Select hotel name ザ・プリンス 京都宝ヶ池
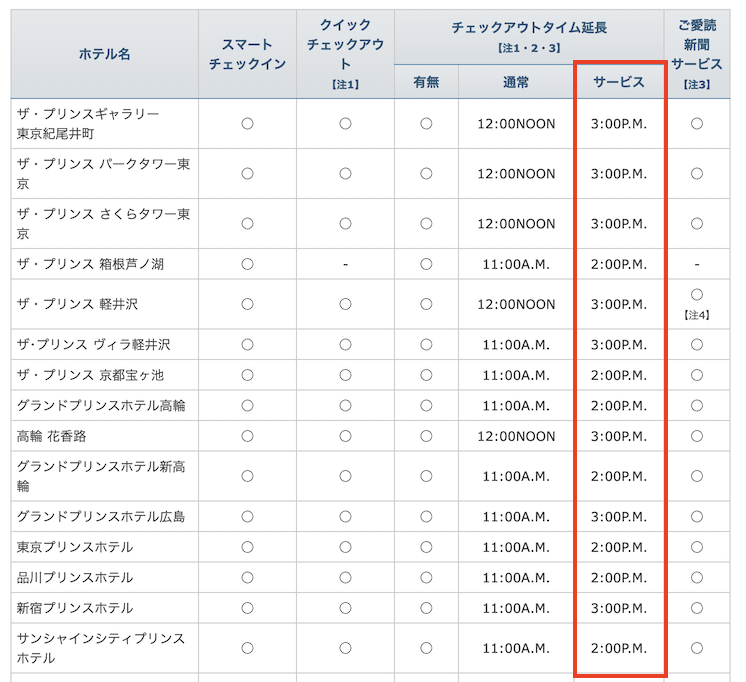The width and height of the screenshot is (746, 682). click(90, 375)
